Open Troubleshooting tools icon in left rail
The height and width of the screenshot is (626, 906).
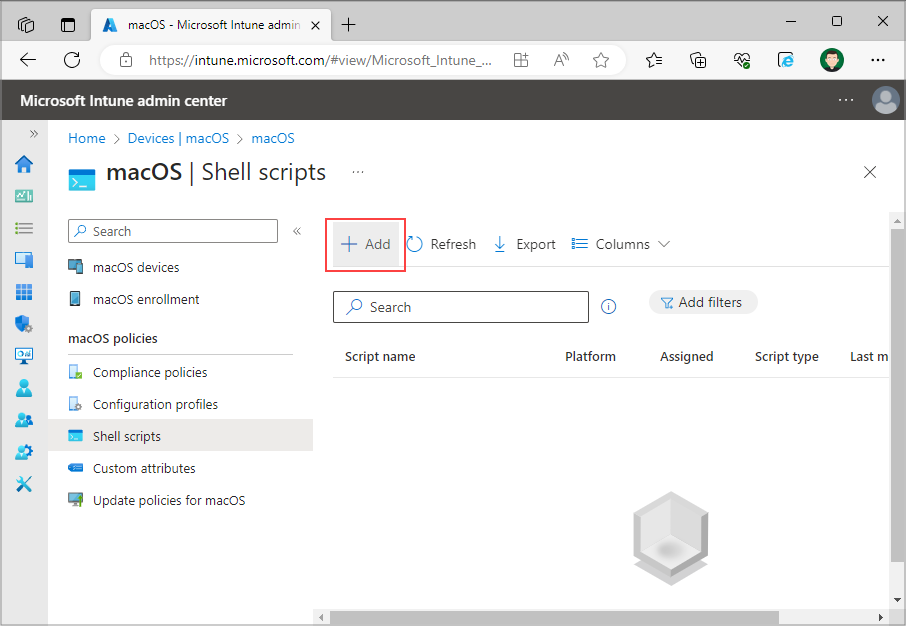click(24, 484)
